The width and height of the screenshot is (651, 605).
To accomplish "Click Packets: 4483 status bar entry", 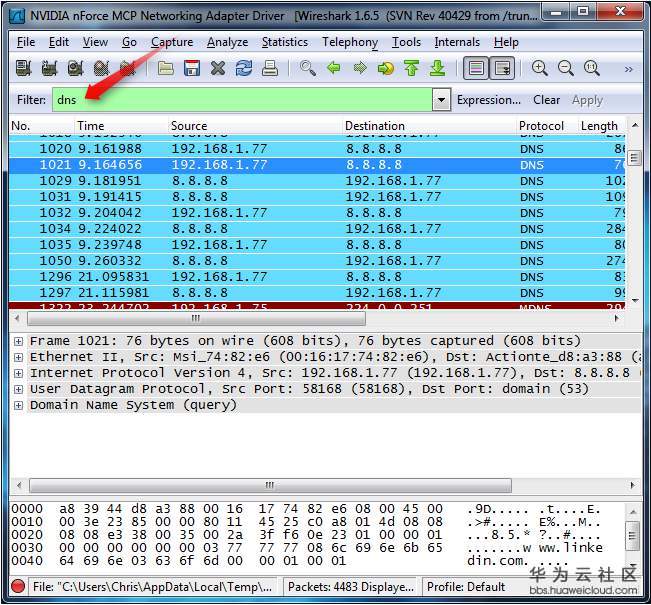I will pyautogui.click(x=350, y=587).
